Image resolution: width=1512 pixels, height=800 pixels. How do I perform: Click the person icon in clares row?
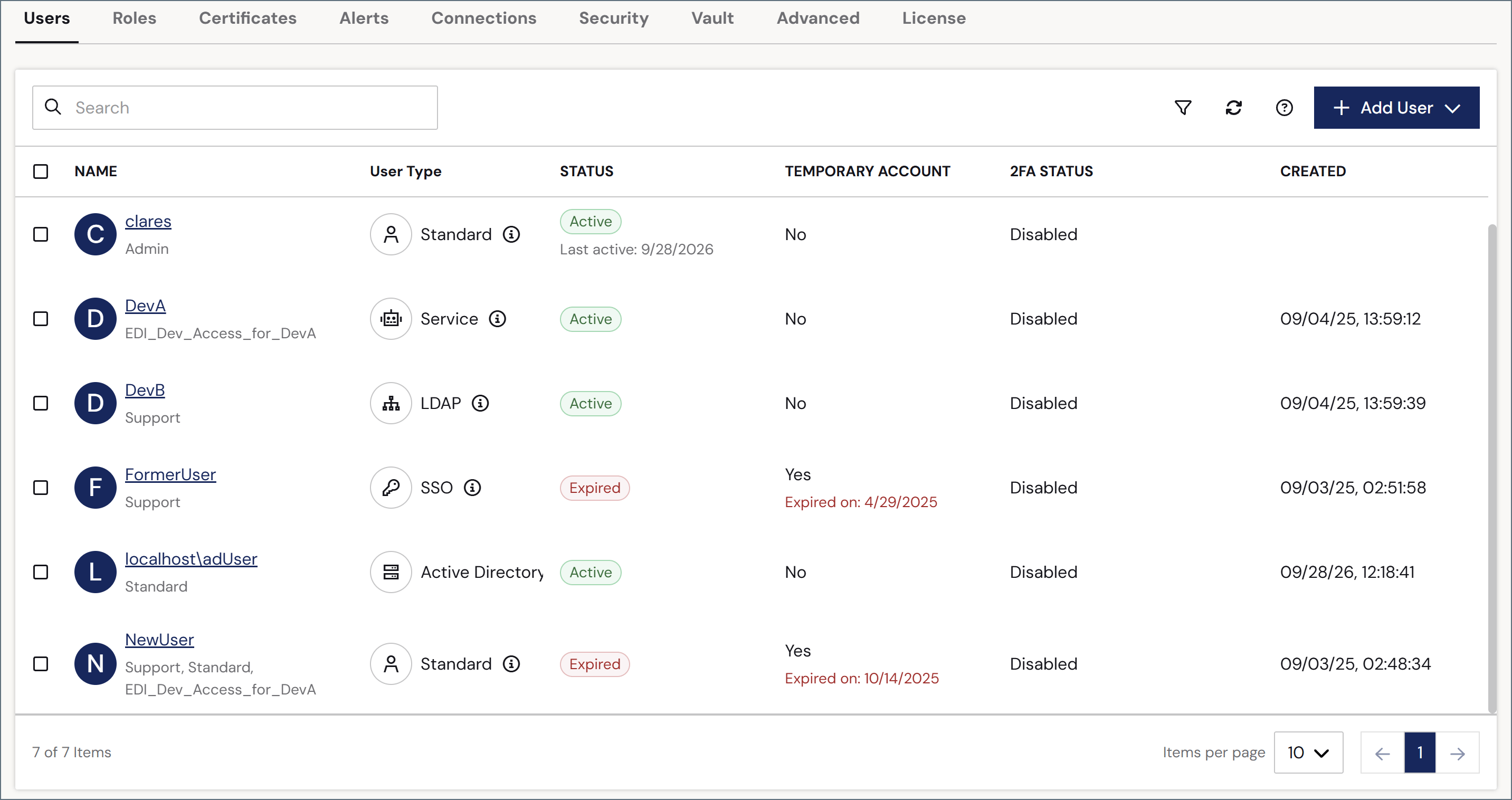pyautogui.click(x=391, y=234)
